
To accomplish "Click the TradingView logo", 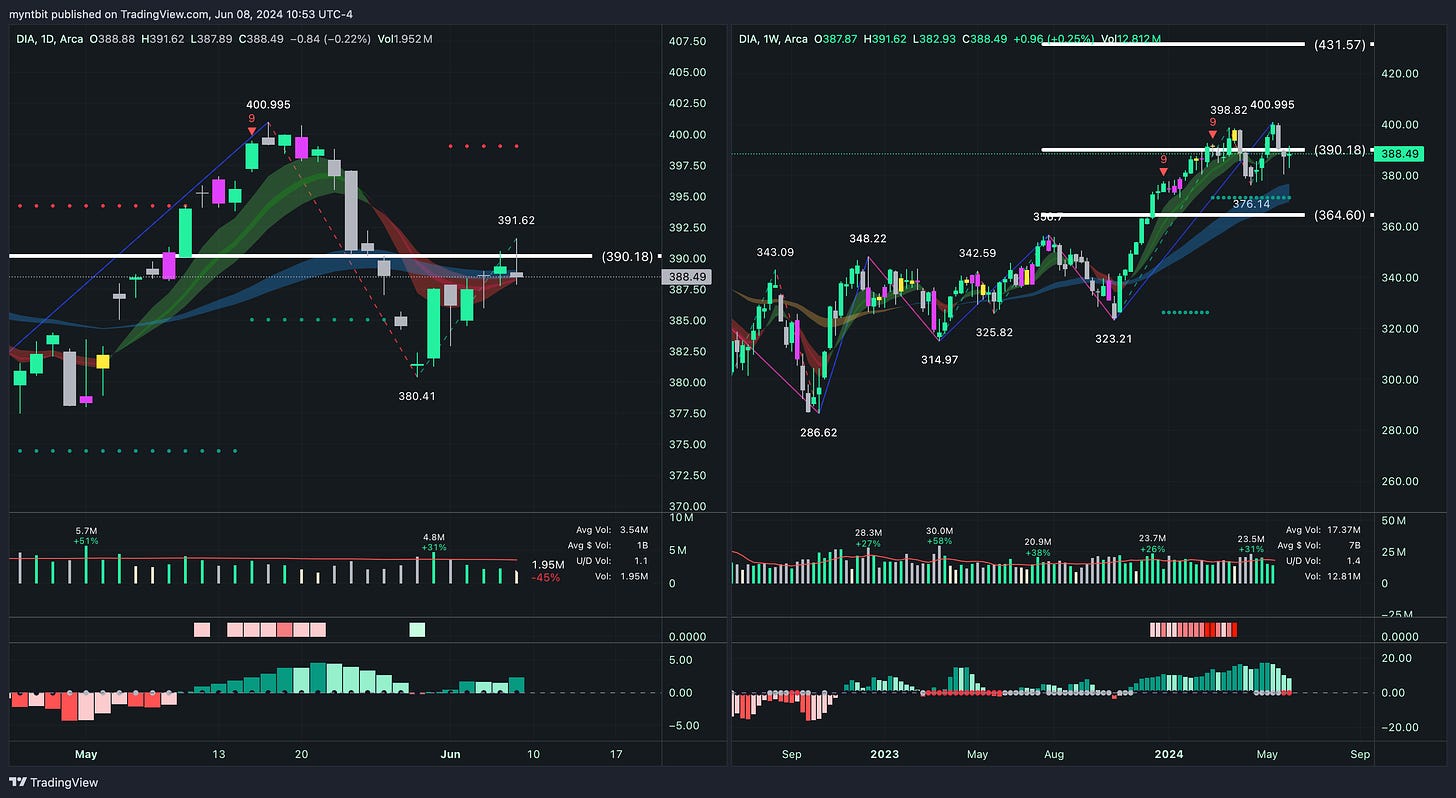I will pos(54,782).
